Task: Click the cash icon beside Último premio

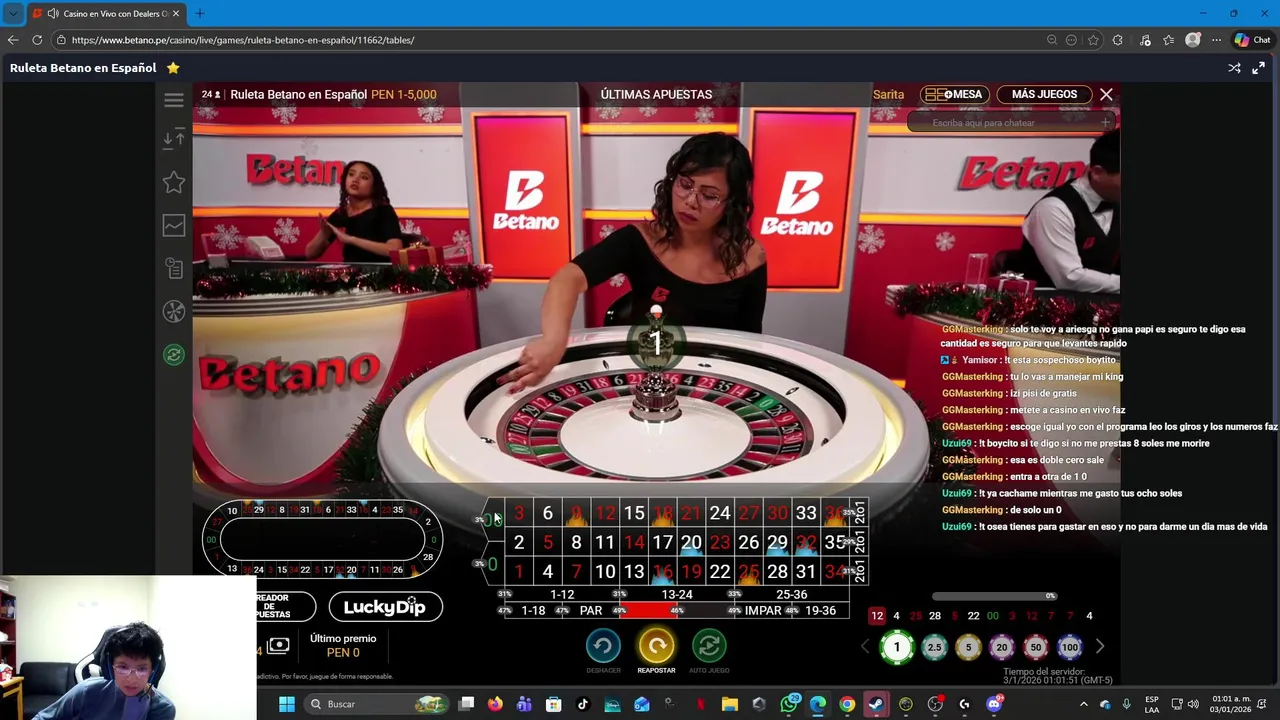Action: coord(278,645)
